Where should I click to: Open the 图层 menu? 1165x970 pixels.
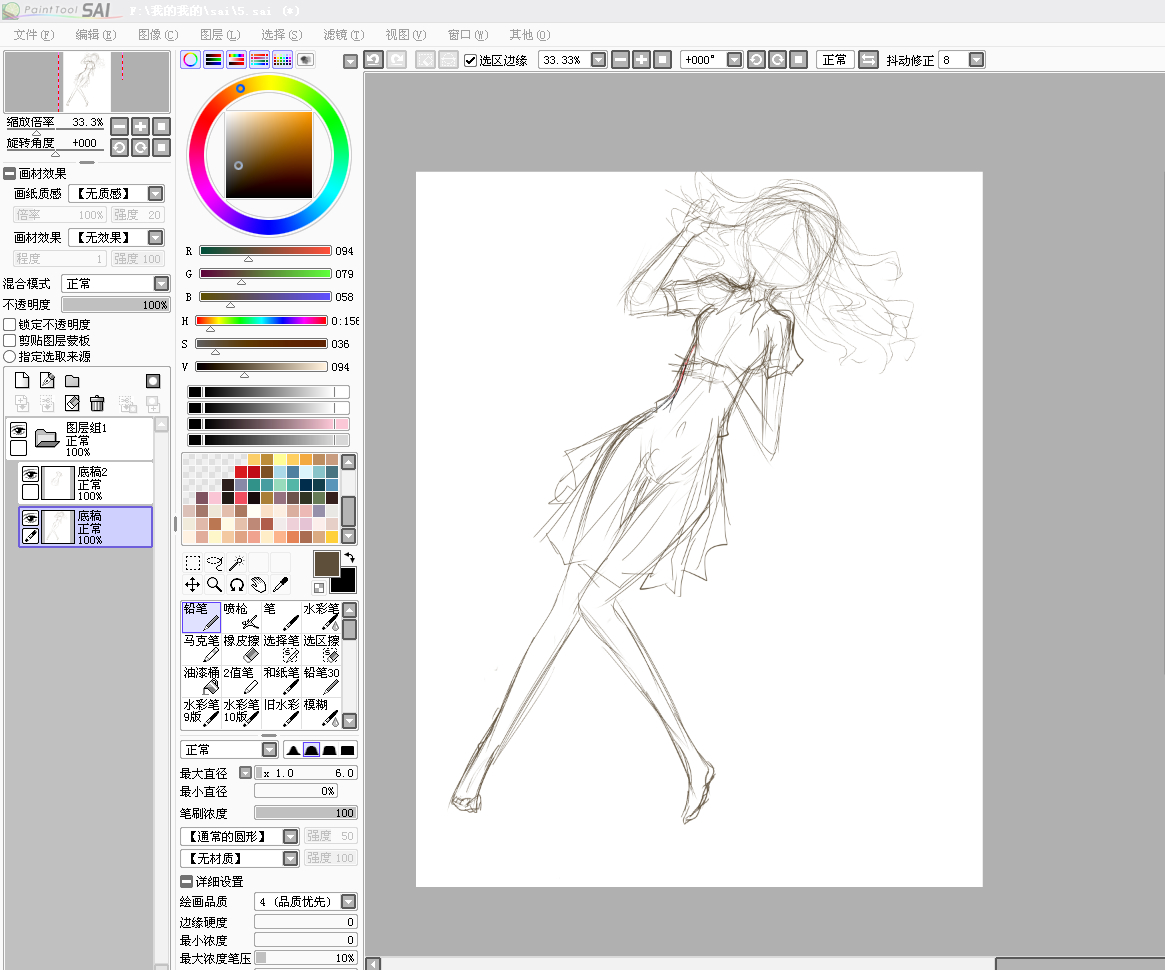219,35
